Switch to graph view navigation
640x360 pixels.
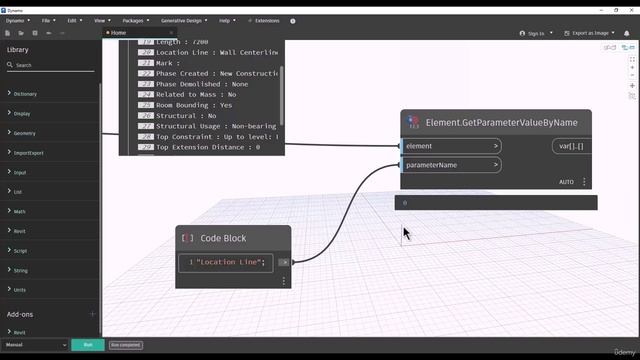[x=628, y=48]
